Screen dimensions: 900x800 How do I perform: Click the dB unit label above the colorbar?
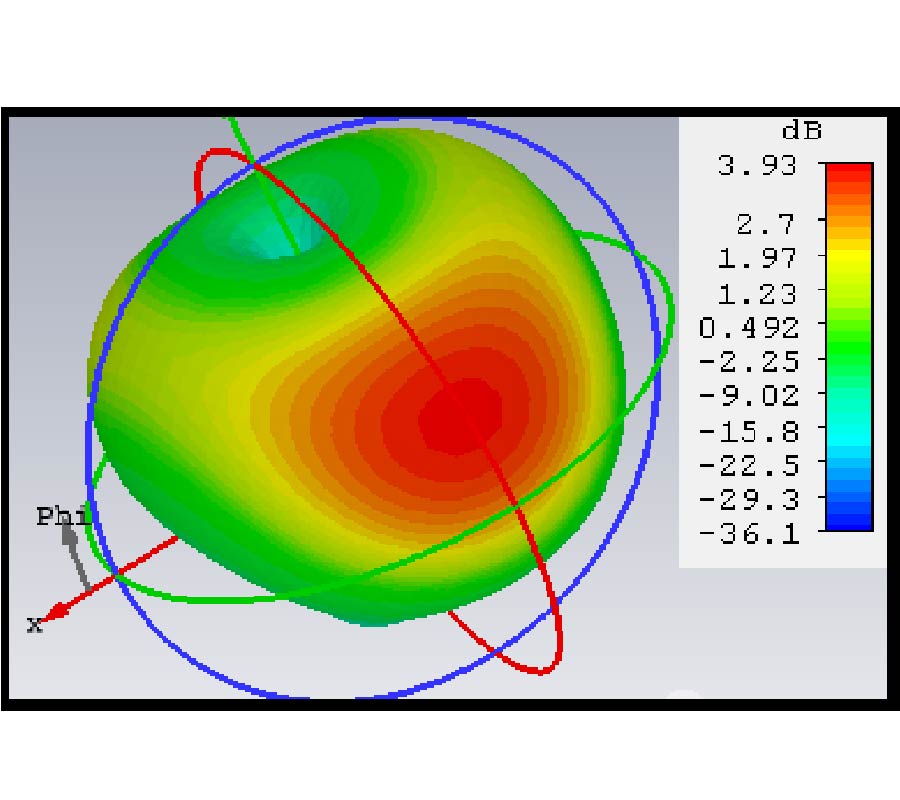pos(800,131)
